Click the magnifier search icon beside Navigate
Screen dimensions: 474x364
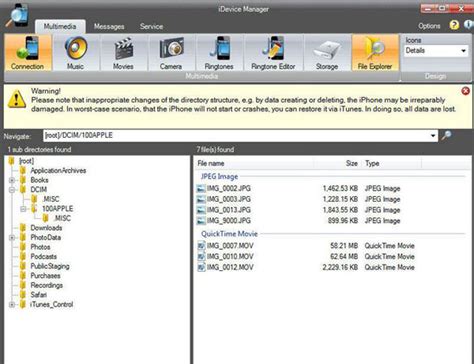(x=446, y=135)
